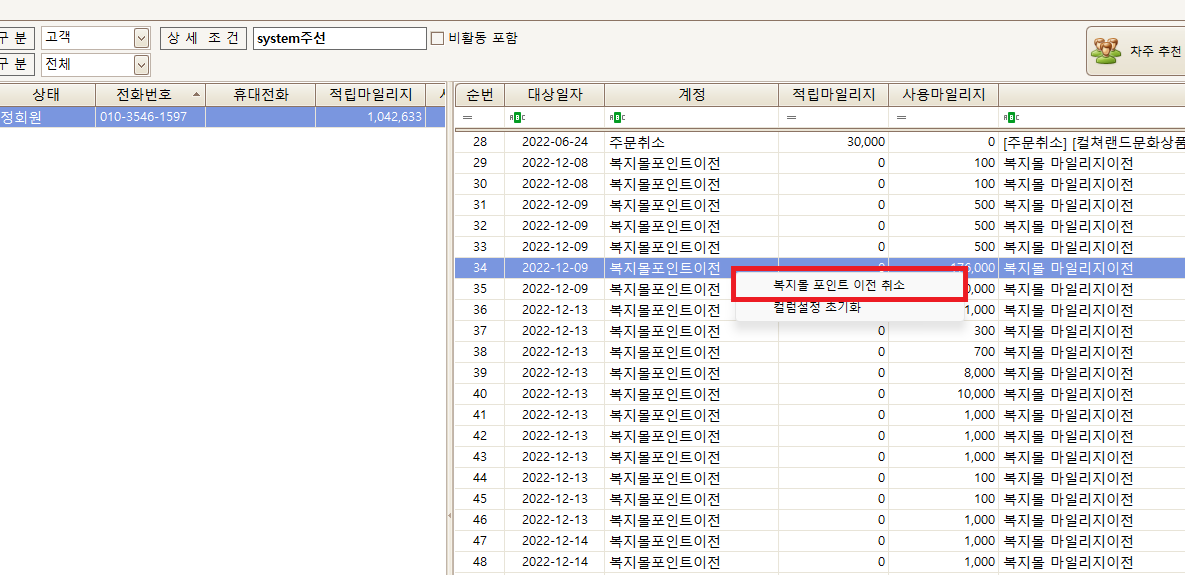The image size is (1185, 575).
Task: Click the people icon on 차주 추천 button
Action: 1107,51
